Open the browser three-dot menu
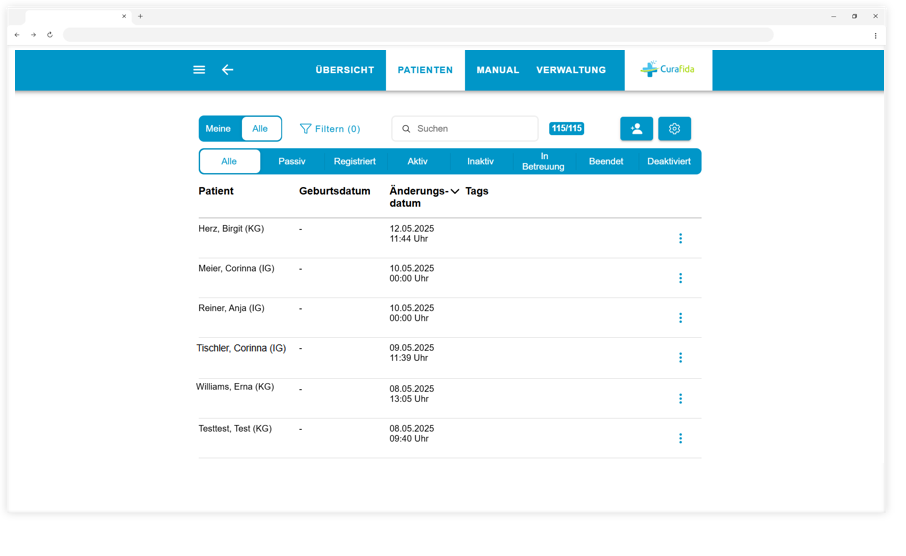 pos(875,35)
